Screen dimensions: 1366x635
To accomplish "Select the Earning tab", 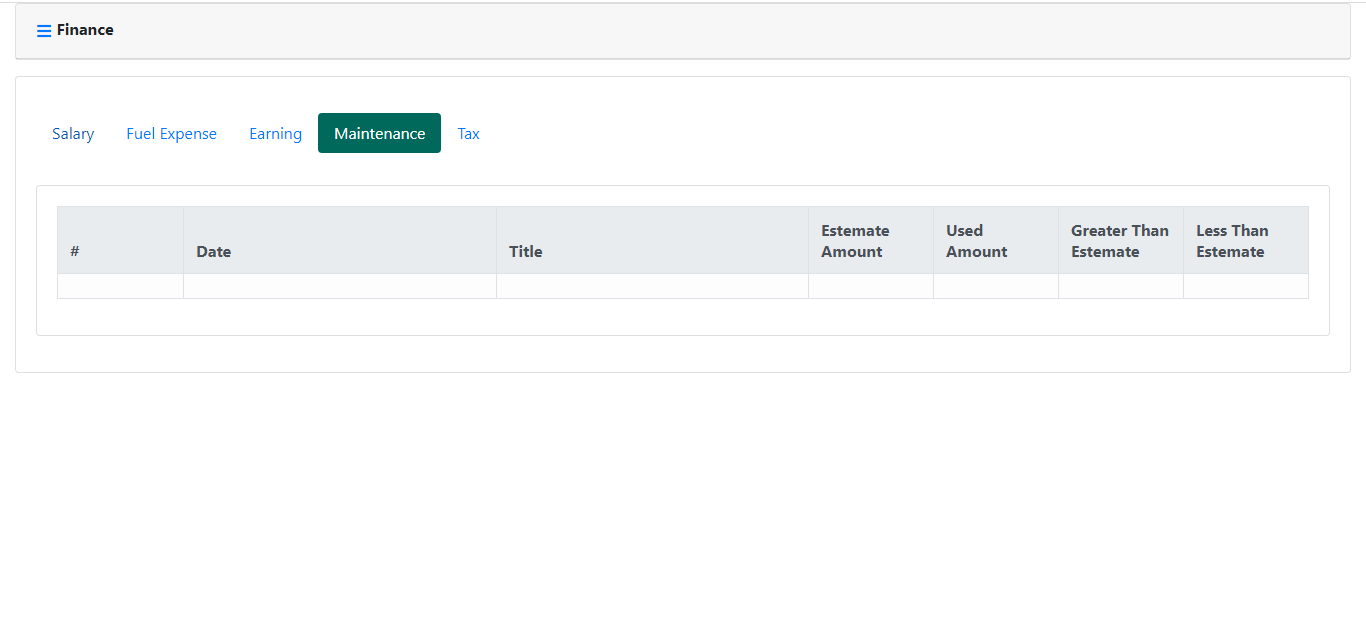I will [x=275, y=133].
